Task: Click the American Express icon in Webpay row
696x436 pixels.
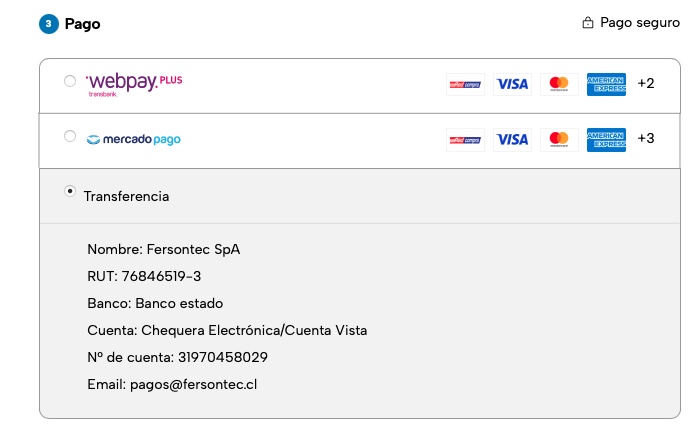Action: click(x=606, y=84)
